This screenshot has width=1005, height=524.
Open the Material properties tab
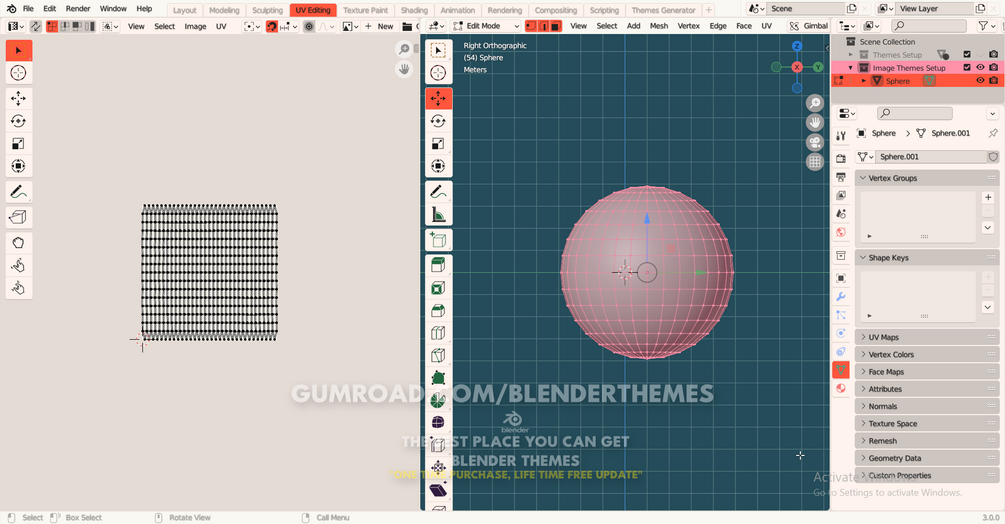(x=841, y=388)
